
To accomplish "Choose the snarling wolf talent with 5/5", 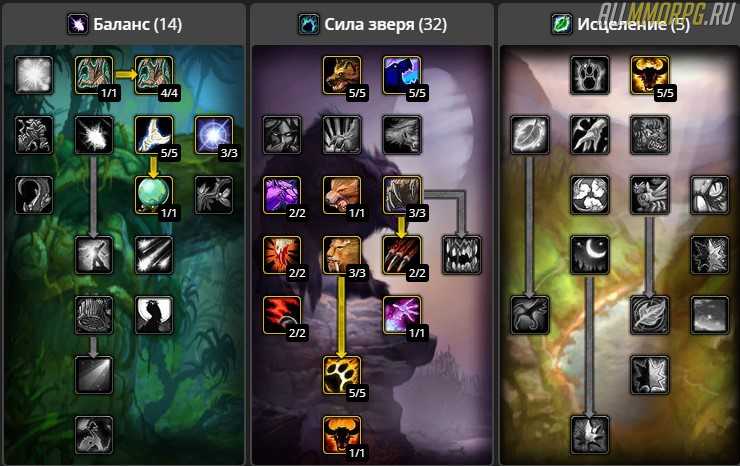I will coord(342,75).
